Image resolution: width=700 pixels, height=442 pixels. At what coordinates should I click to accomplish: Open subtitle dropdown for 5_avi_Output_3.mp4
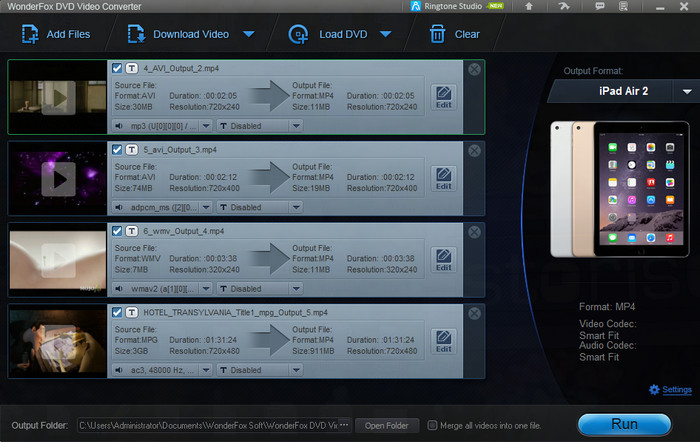coord(296,207)
